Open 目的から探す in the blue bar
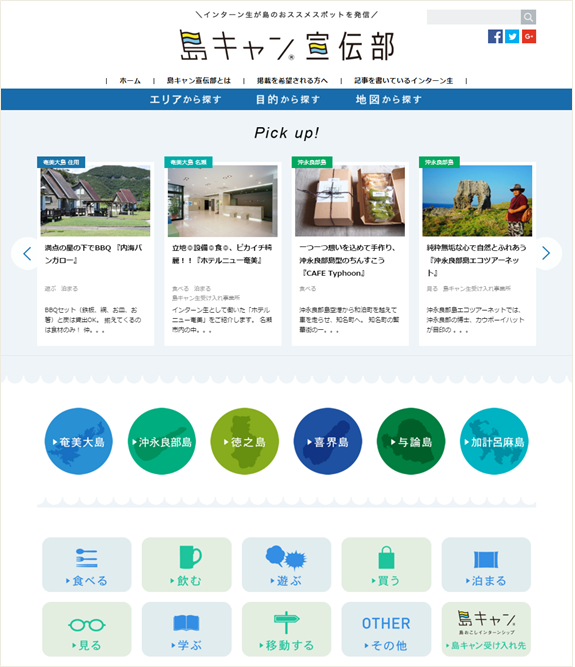Screen dimensions: 575x667 pyautogui.click(x=288, y=100)
